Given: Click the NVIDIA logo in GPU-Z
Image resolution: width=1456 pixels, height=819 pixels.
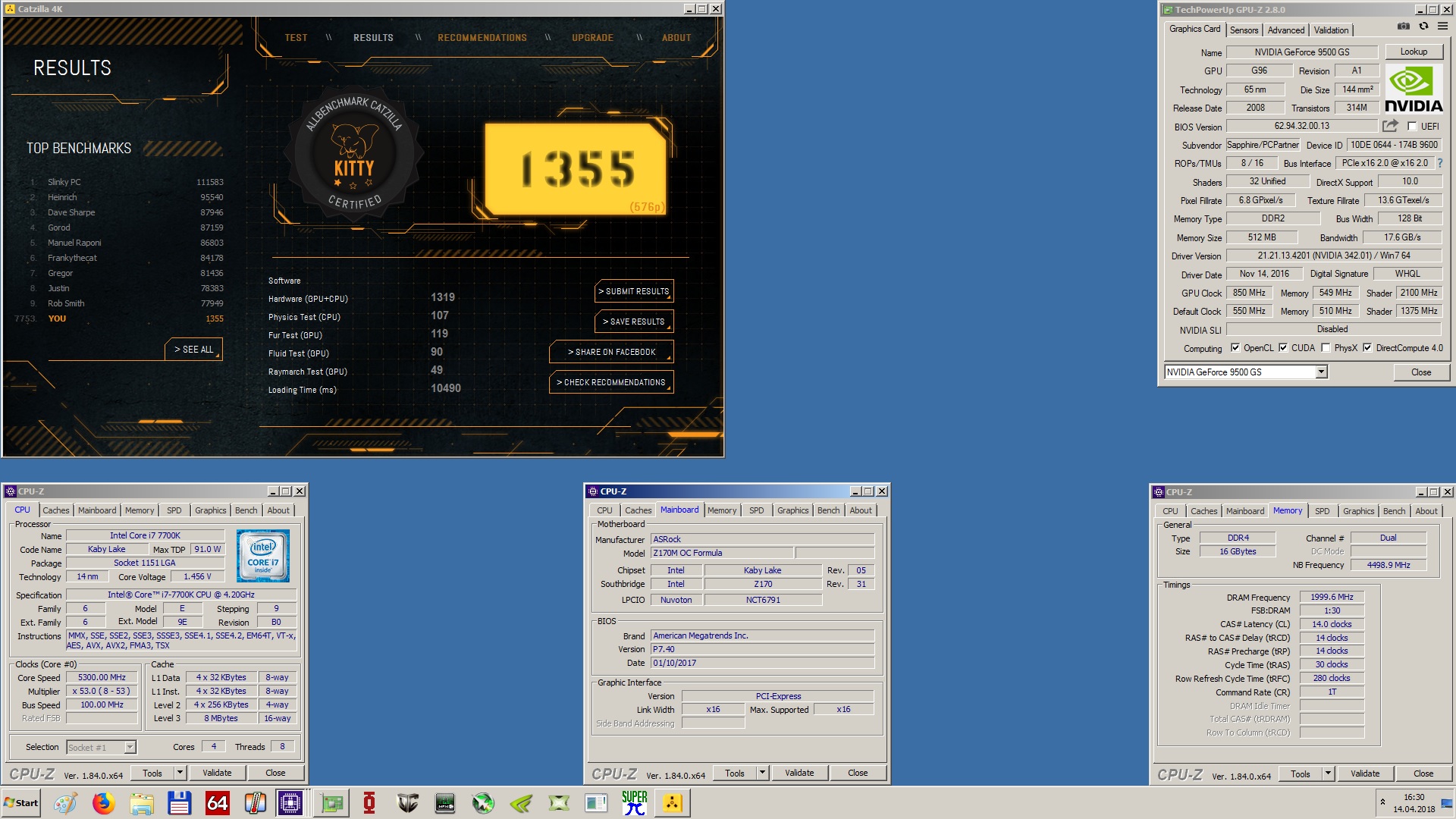Looking at the screenshot, I should coord(1414,89).
